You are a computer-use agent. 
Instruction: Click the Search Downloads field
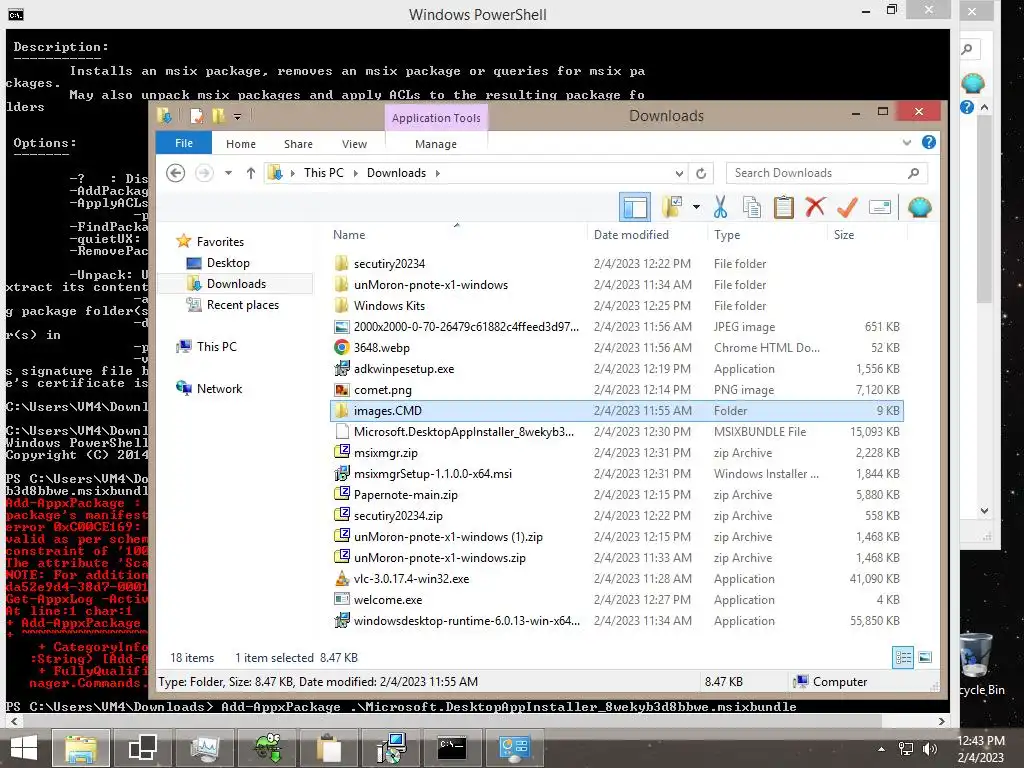826,173
